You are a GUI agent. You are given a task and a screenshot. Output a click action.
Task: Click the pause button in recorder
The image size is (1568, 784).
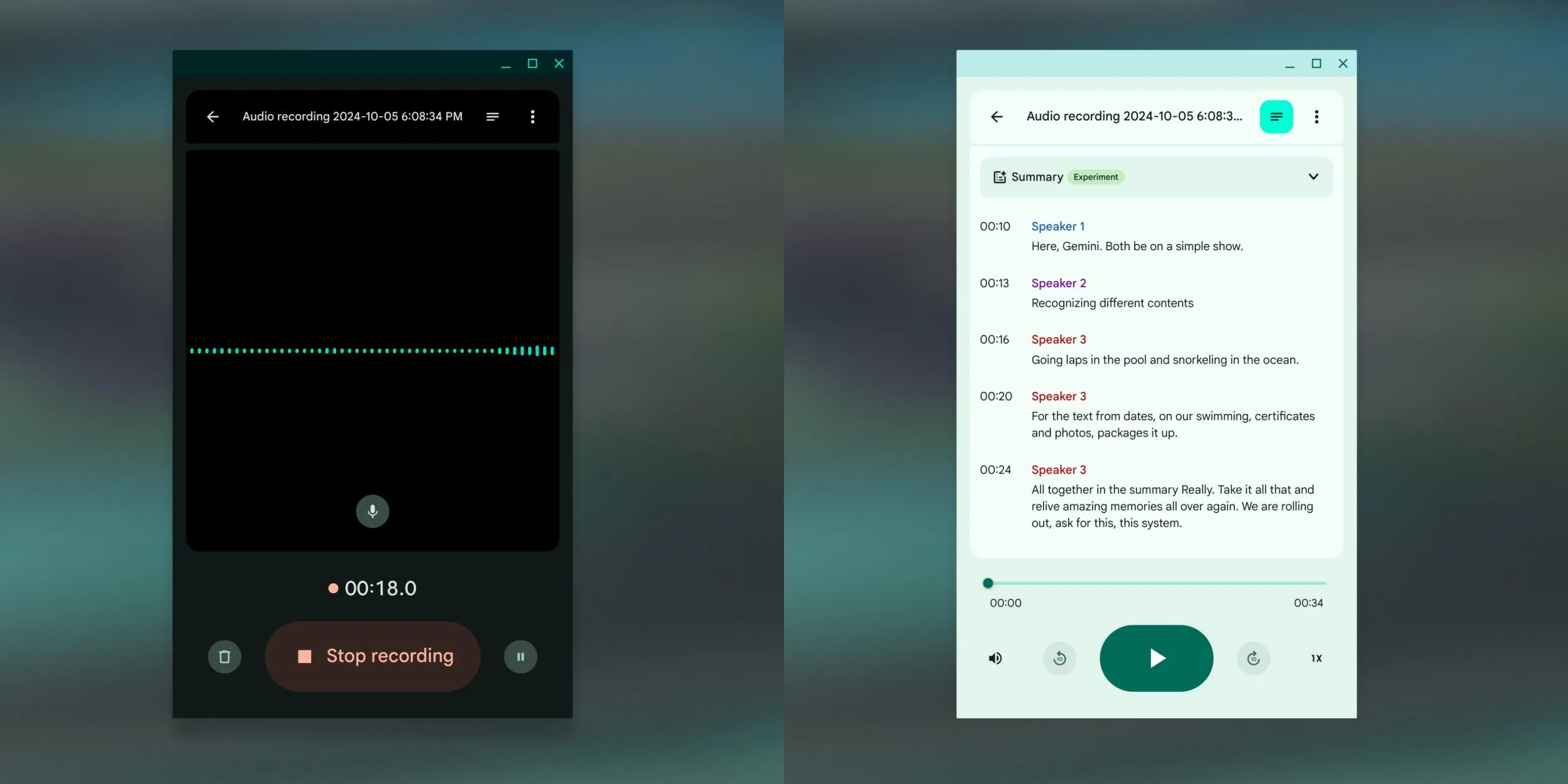[520, 656]
